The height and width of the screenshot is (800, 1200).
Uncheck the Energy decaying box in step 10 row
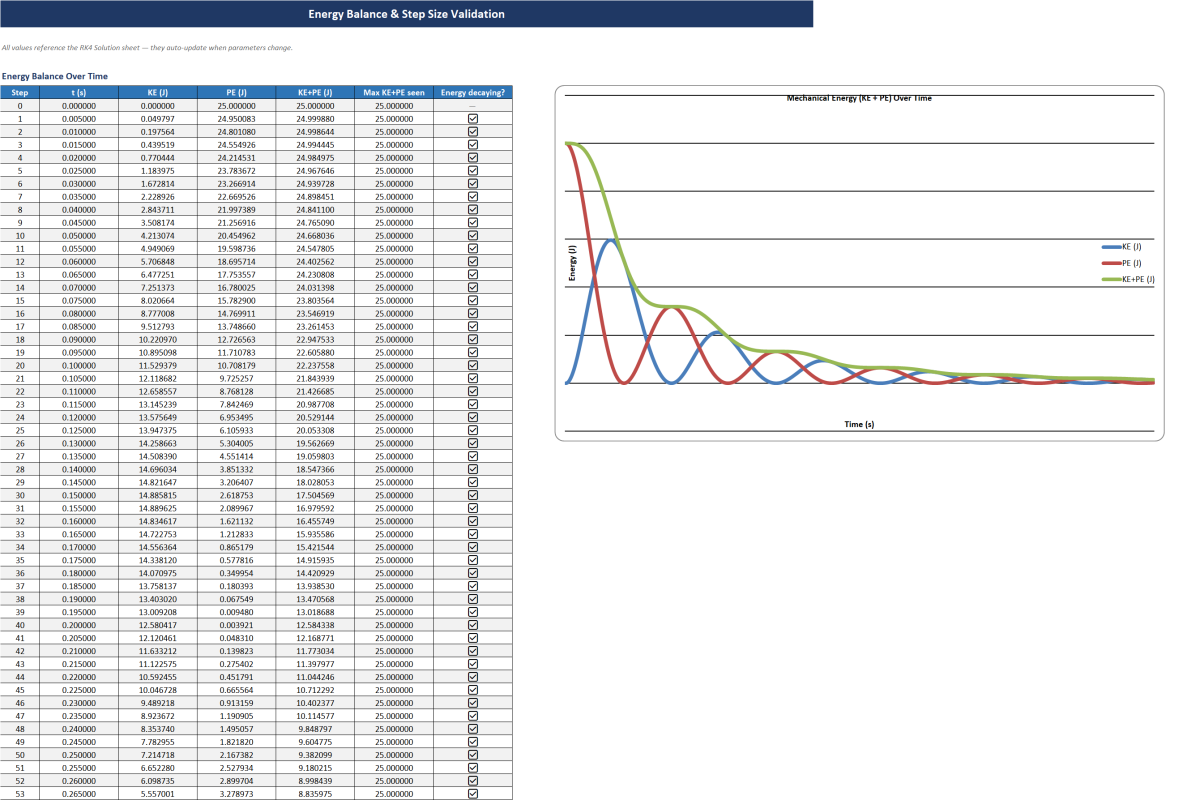[473, 235]
